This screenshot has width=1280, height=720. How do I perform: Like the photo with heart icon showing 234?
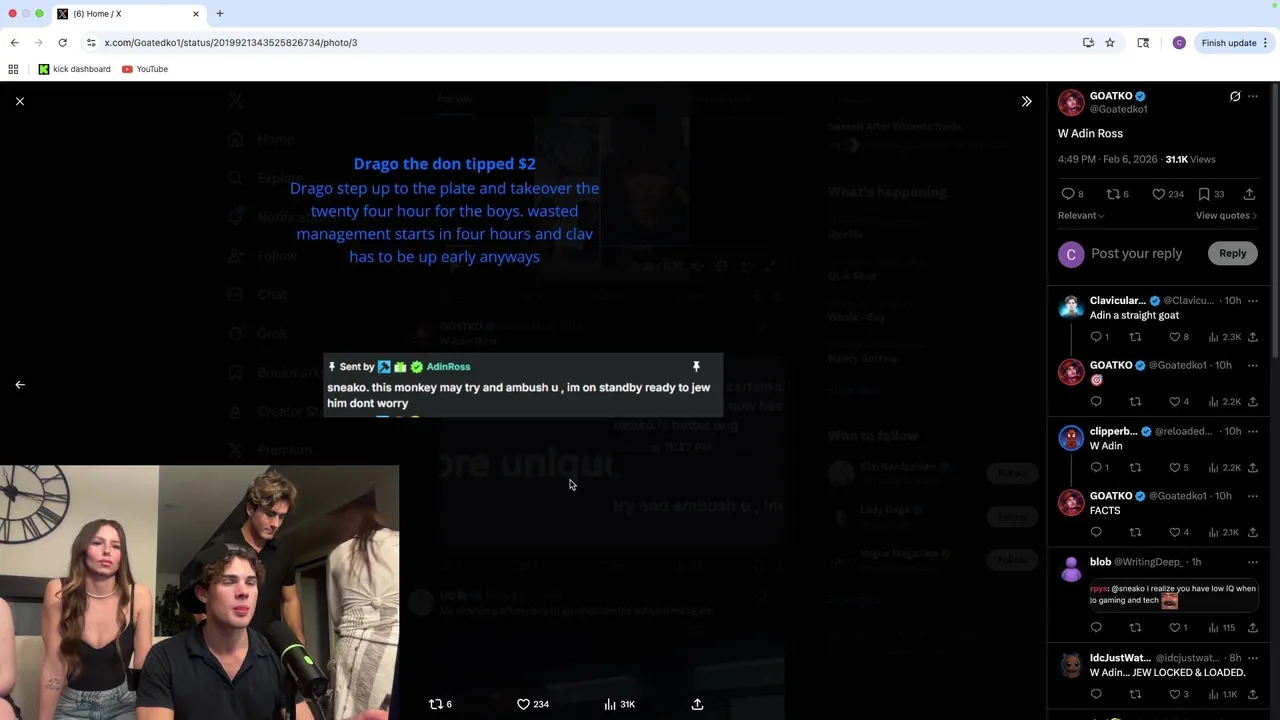pos(532,704)
